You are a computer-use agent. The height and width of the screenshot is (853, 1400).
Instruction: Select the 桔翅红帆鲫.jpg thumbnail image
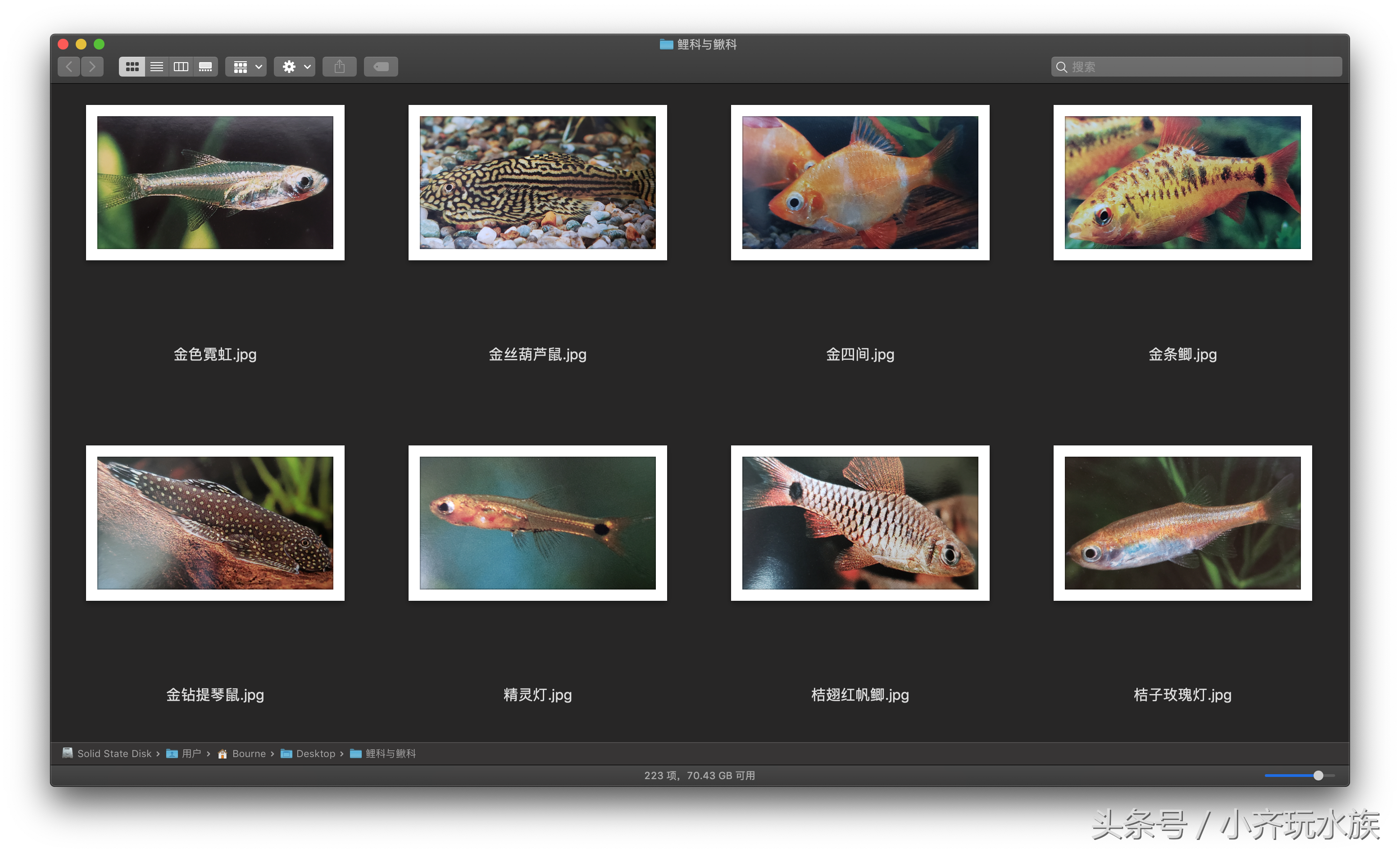click(860, 523)
